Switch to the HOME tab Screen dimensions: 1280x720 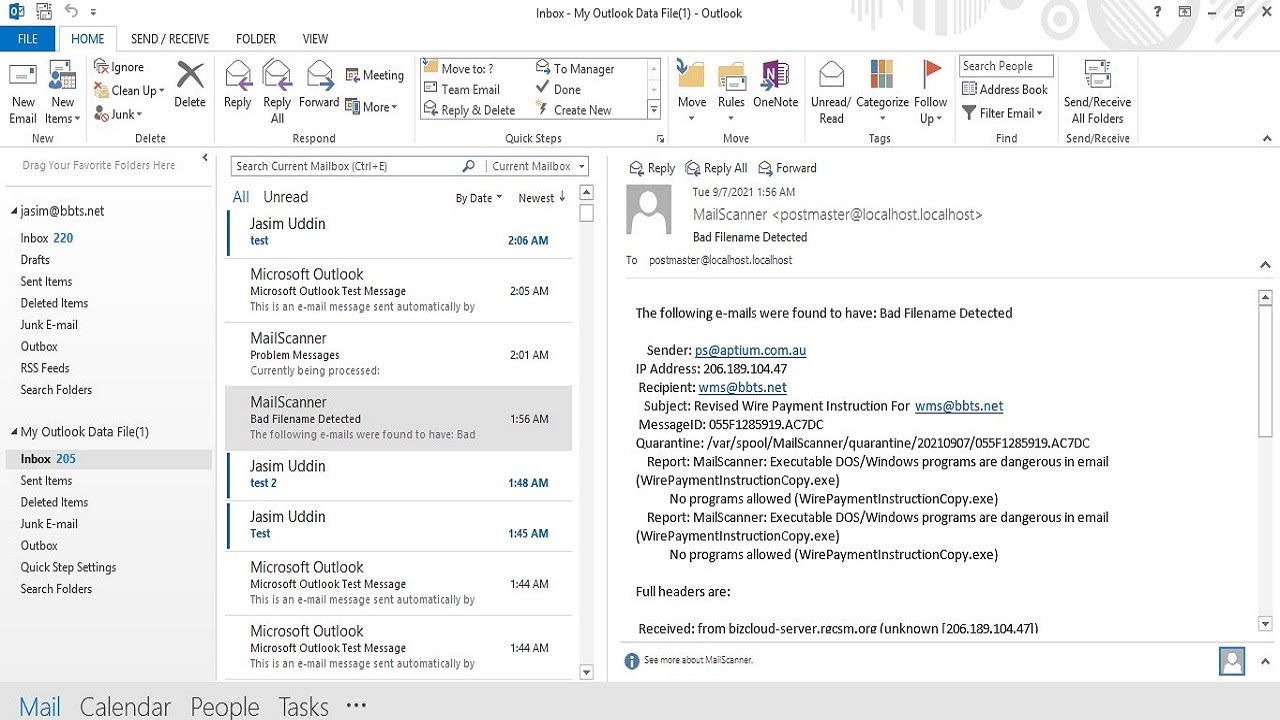point(88,39)
